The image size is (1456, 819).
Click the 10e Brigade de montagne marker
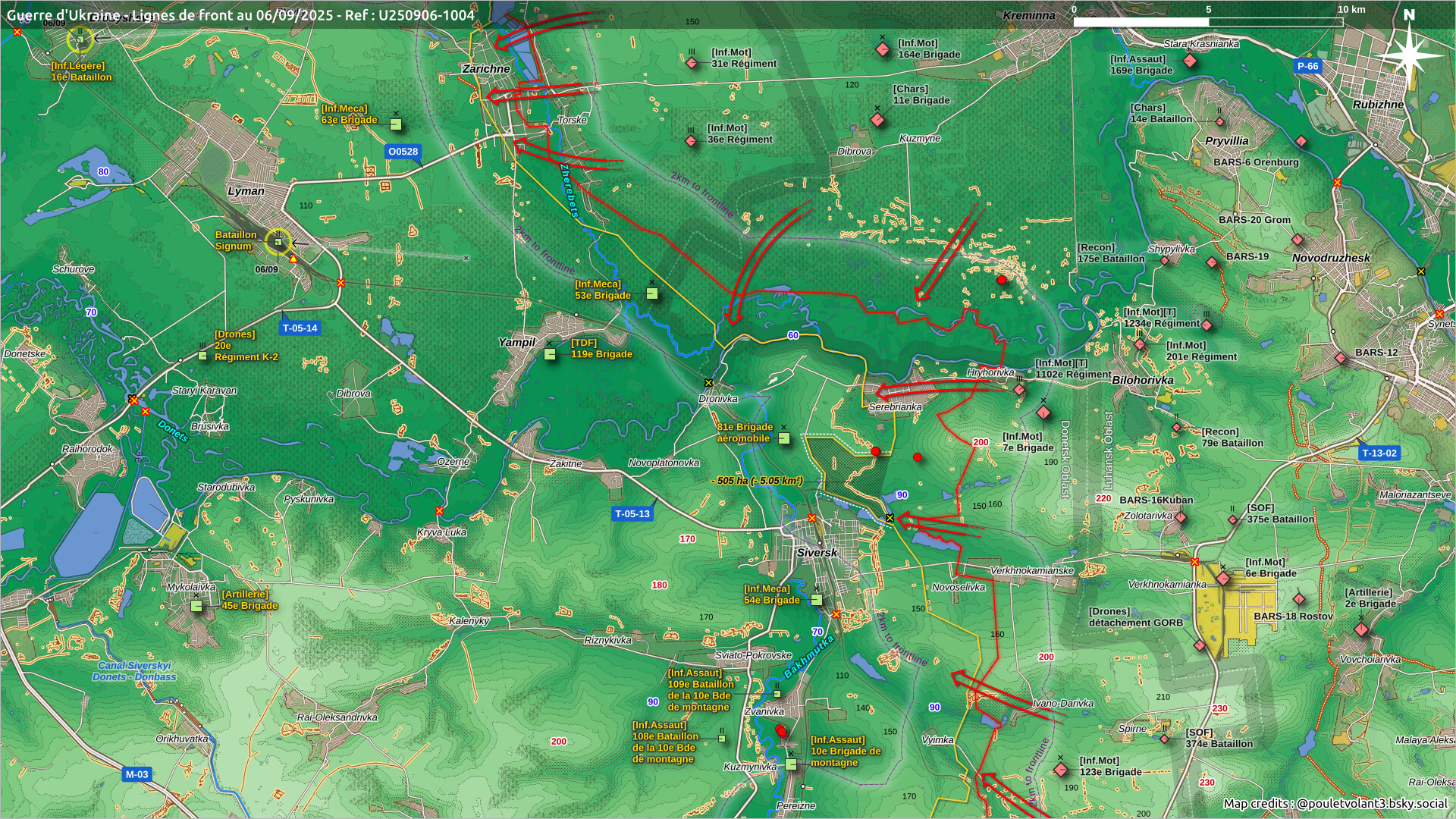pyautogui.click(x=791, y=764)
